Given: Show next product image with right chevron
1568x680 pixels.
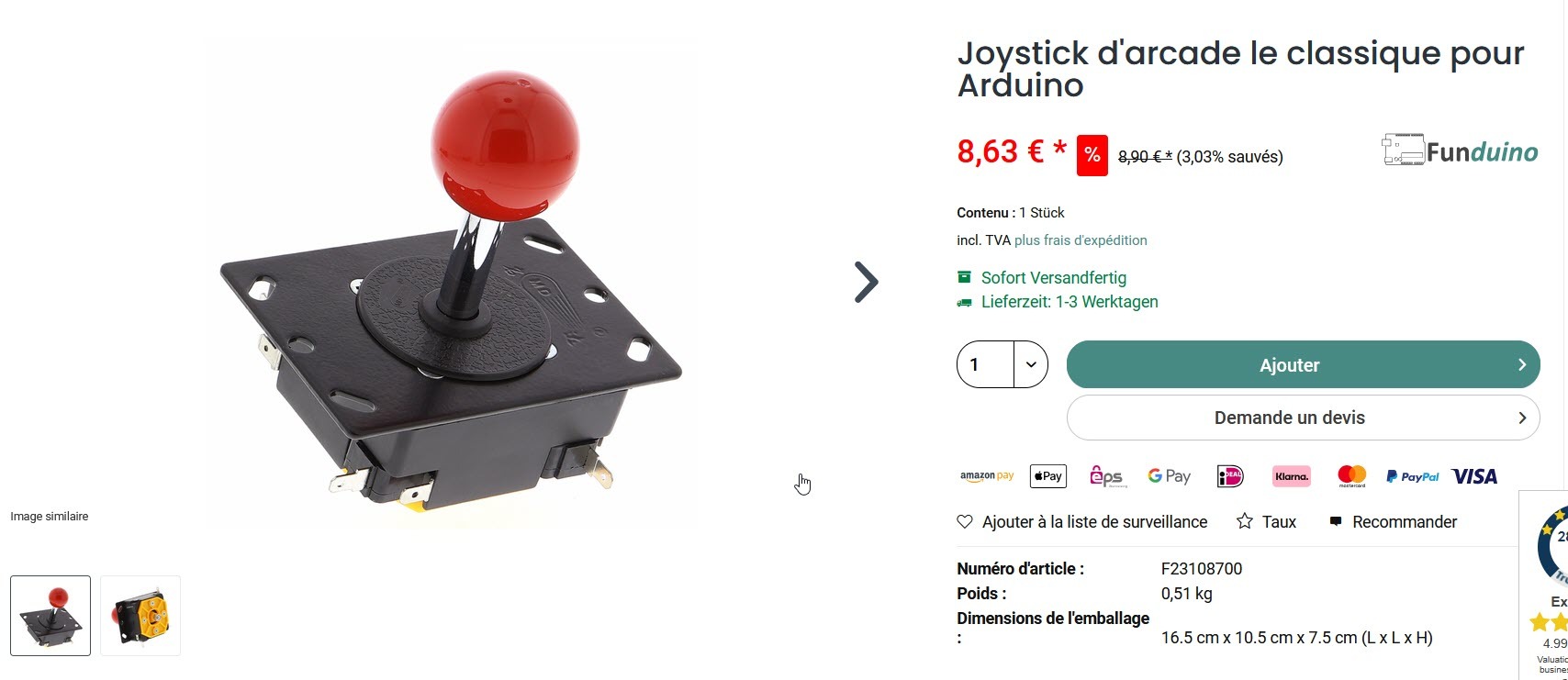Looking at the screenshot, I should click(x=866, y=283).
